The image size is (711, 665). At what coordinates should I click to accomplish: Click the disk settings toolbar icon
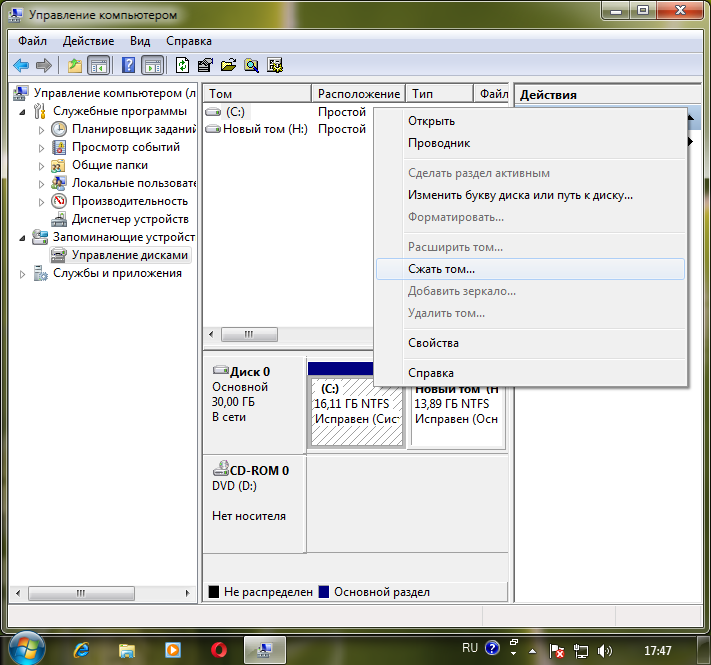coord(275,65)
